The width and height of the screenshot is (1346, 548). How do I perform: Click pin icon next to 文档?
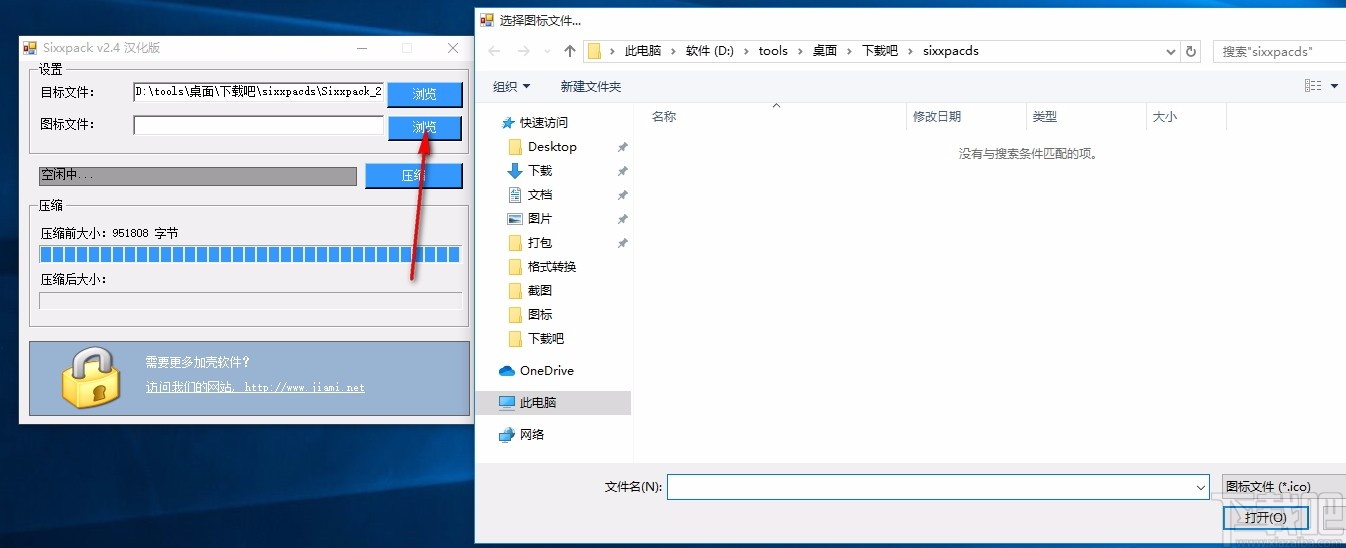622,195
